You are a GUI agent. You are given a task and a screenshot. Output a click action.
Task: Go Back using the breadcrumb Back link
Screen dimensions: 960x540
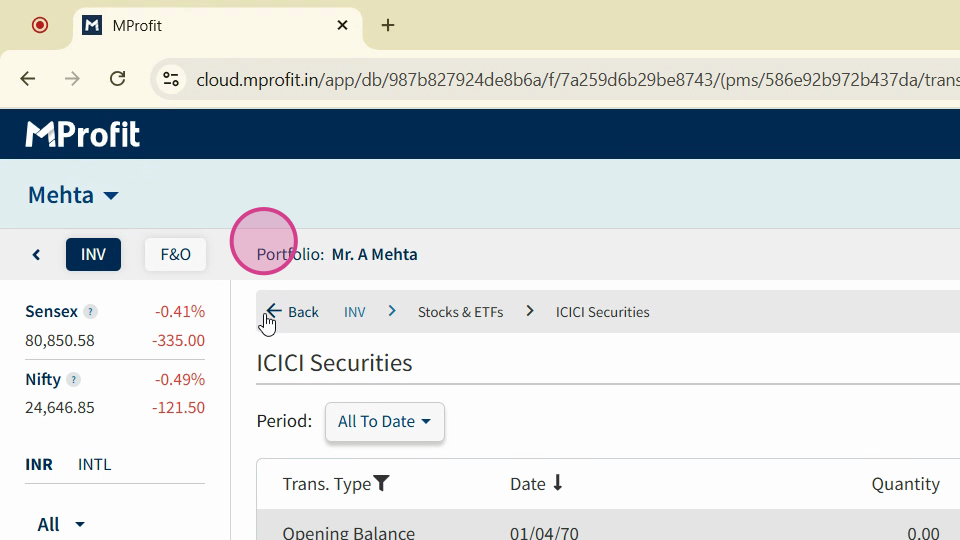point(292,312)
